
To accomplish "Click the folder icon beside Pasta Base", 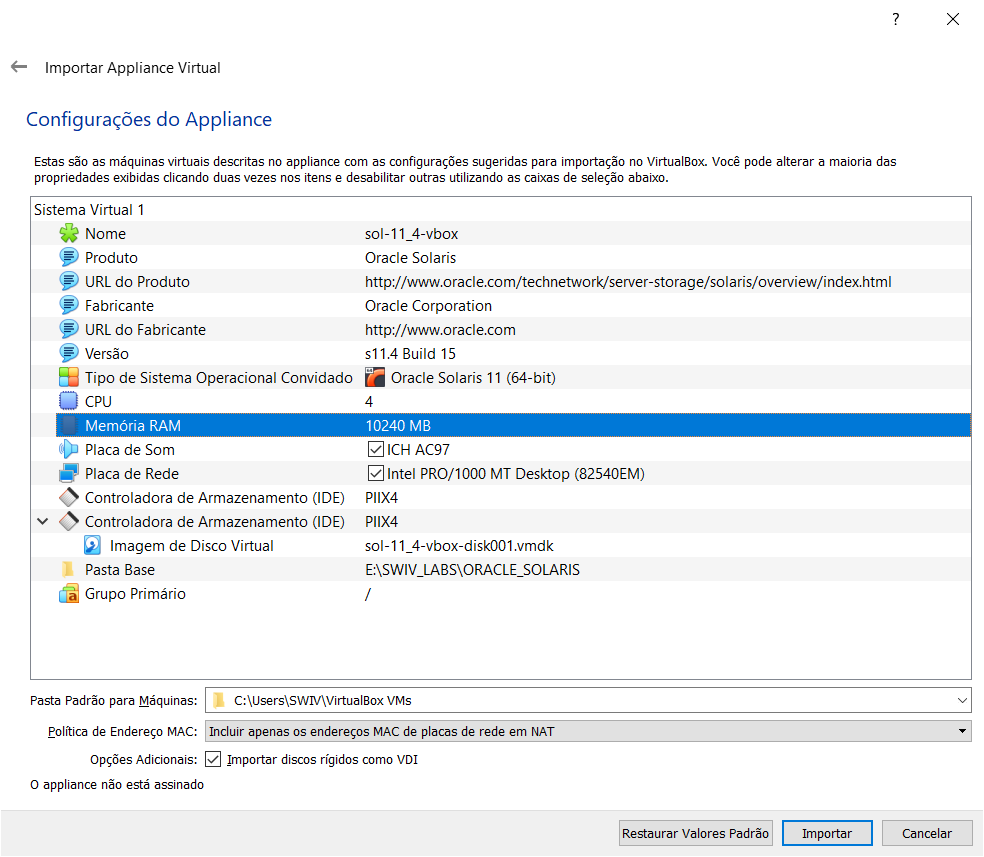I will [68, 569].
